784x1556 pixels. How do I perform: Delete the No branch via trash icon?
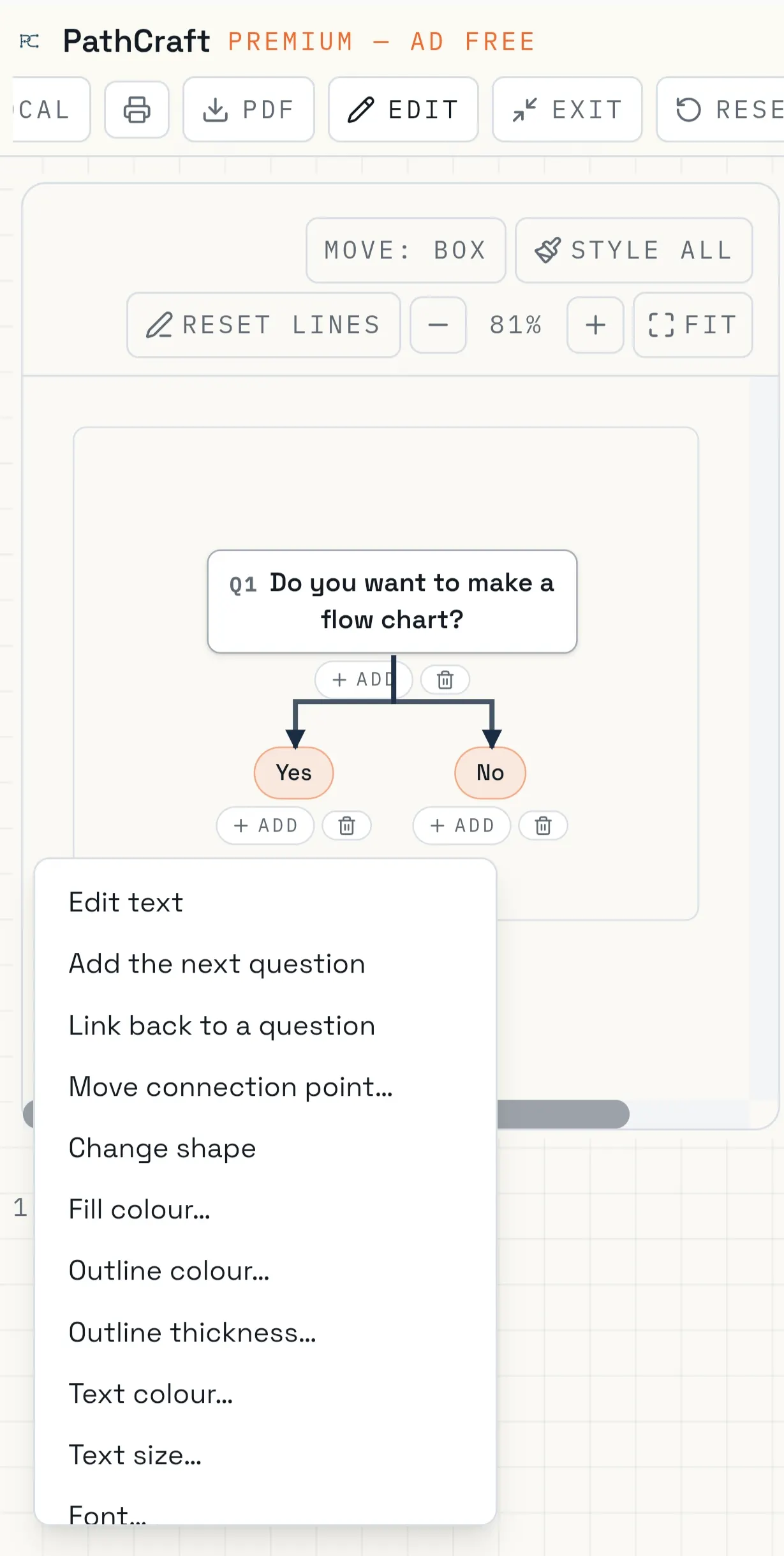tap(543, 825)
